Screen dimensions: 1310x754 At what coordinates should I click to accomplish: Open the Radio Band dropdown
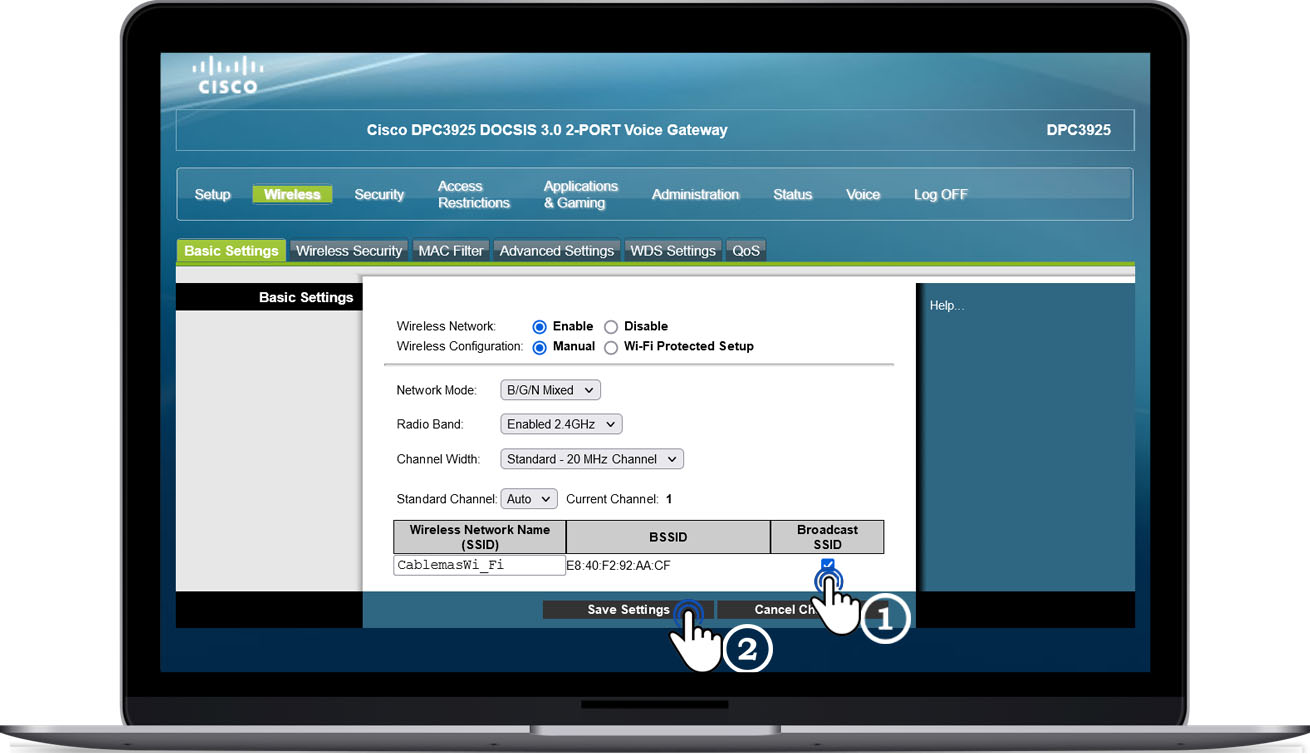561,424
